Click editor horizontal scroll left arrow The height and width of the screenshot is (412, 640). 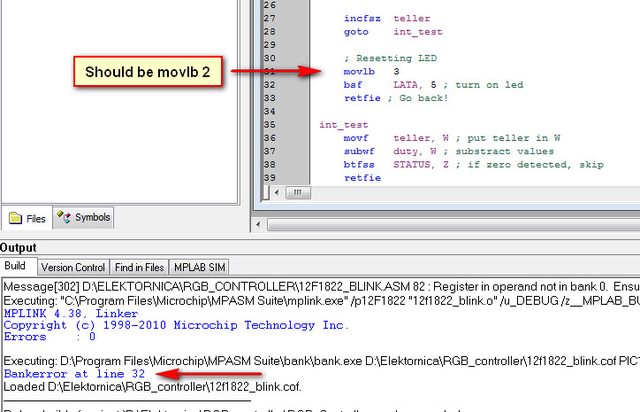277,192
